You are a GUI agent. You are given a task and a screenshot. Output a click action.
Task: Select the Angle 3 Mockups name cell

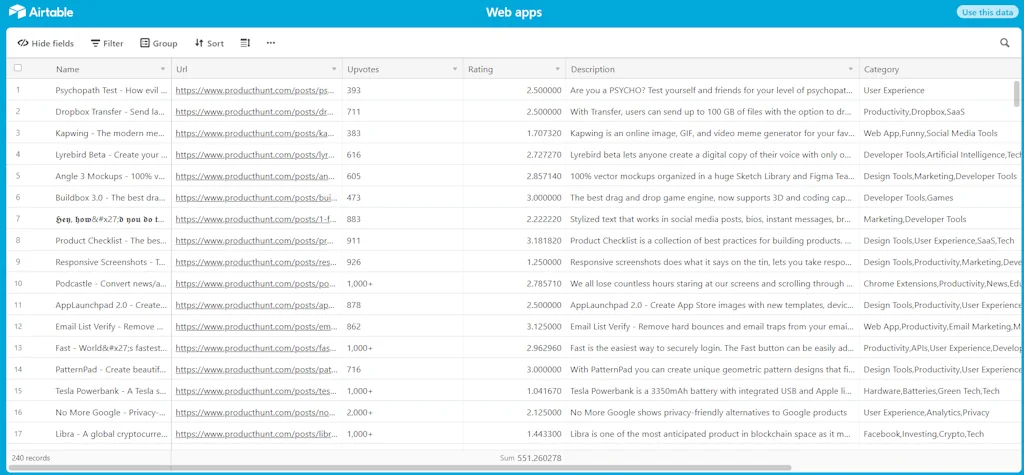(x=111, y=176)
